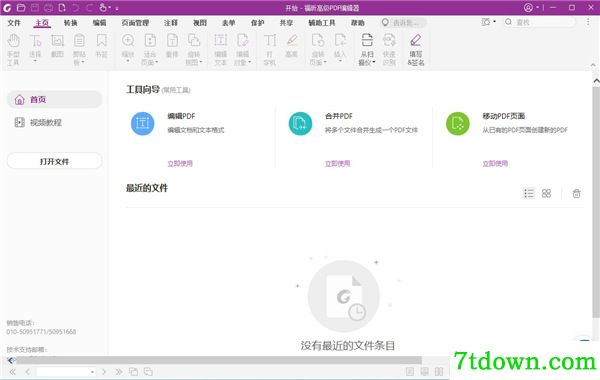Switch to the 转换 ribbon tab
This screenshot has height=380, width=600.
(70, 23)
